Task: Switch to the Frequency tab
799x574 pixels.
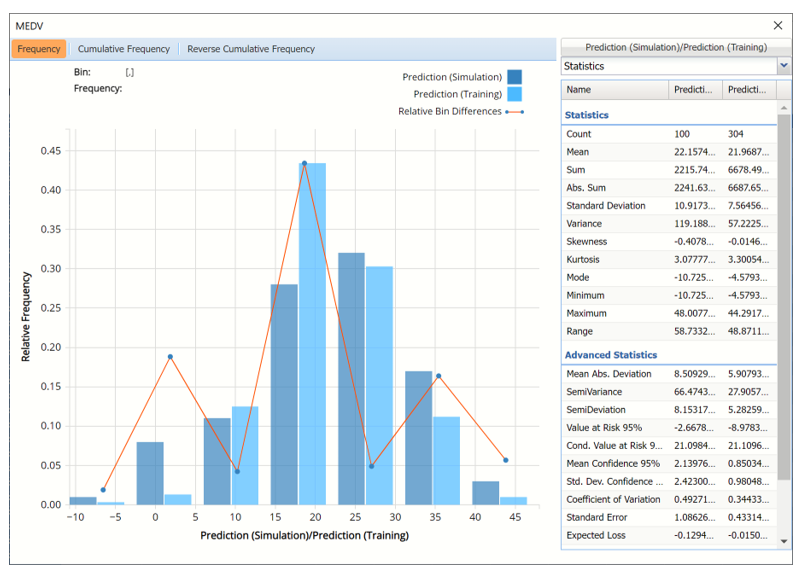Action: tap(39, 49)
